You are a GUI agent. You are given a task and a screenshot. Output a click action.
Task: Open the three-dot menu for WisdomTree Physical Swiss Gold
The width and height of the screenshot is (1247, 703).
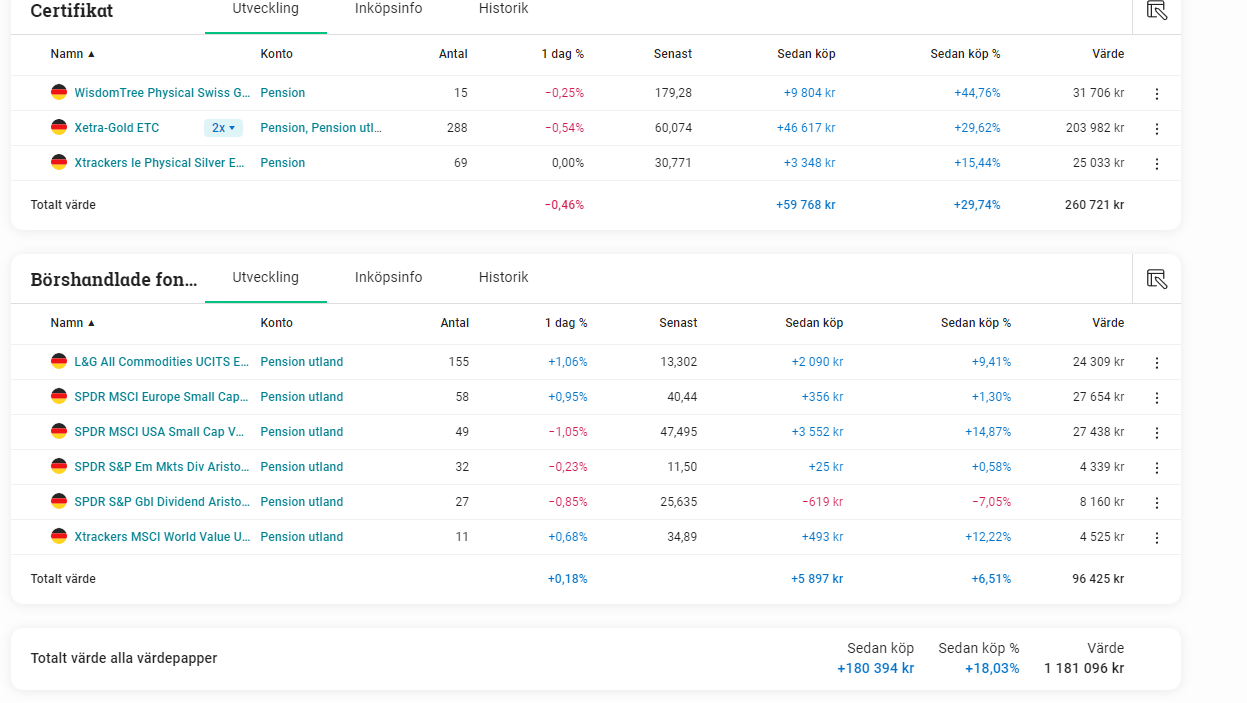[1157, 94]
